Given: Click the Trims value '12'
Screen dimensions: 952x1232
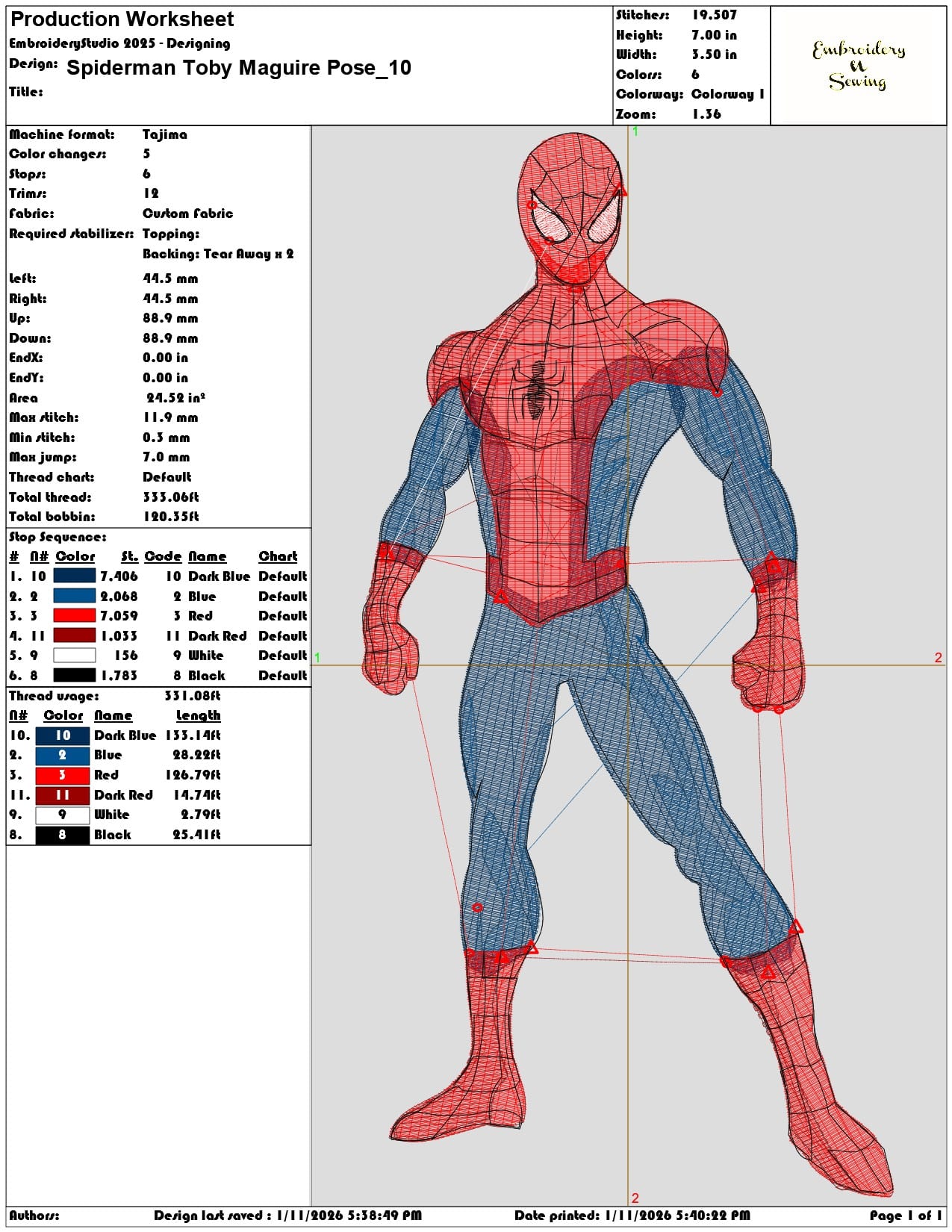Looking at the screenshot, I should pyautogui.click(x=151, y=193).
